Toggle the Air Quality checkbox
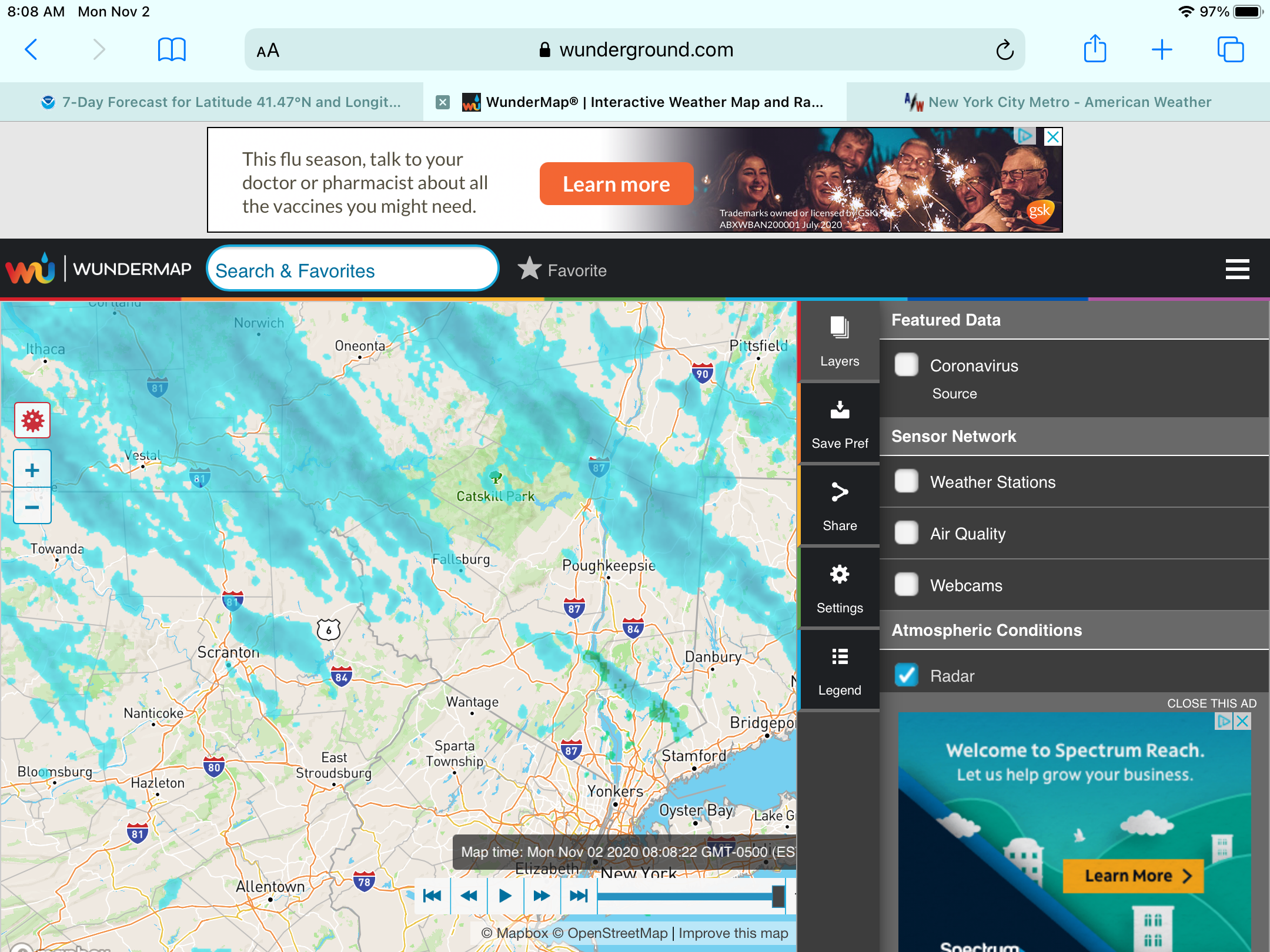The height and width of the screenshot is (952, 1270). 906,532
